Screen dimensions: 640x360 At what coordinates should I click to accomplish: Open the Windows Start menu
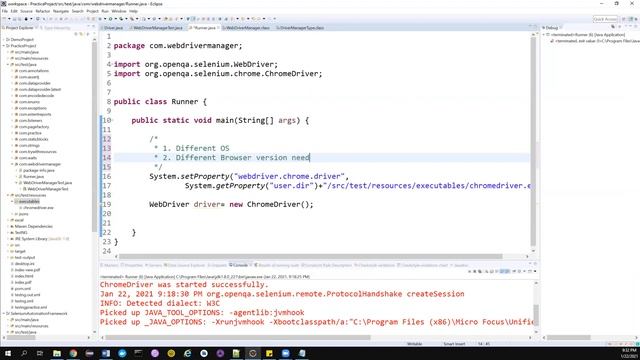point(8,353)
